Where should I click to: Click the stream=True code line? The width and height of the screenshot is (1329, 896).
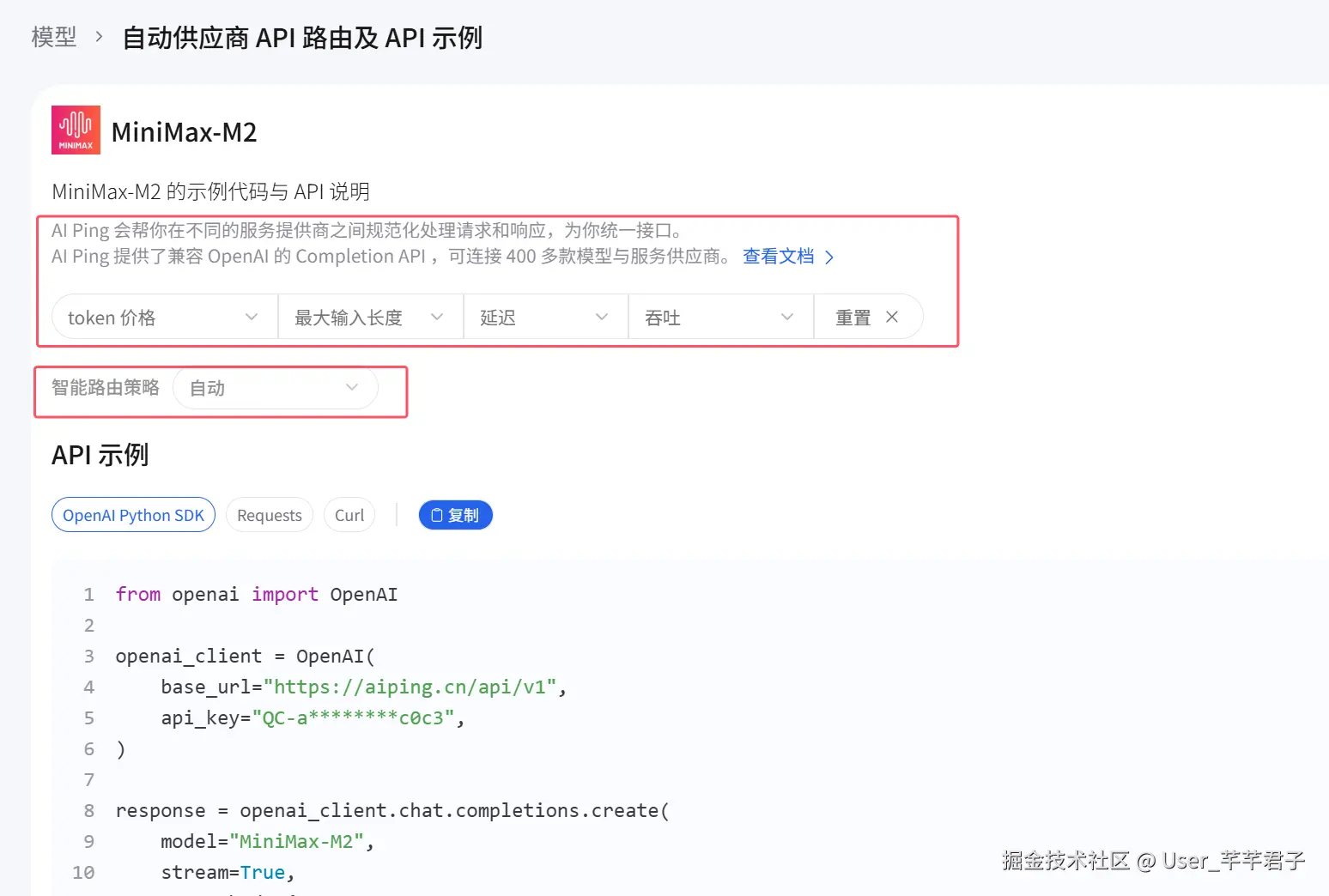tap(228, 872)
